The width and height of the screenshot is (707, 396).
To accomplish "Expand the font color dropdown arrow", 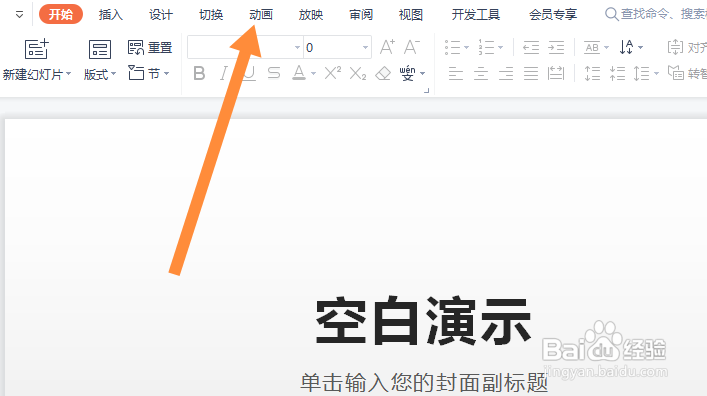I will coord(313,74).
